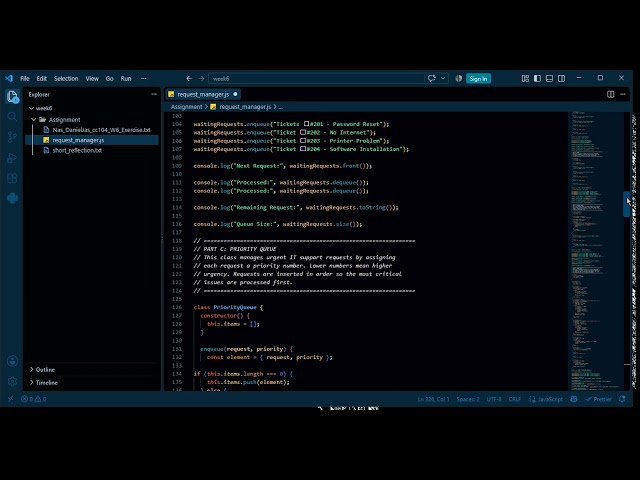Click the Copilot status icon in status bar
This screenshot has width=640, height=480.
pyautogui.click(x=573, y=399)
